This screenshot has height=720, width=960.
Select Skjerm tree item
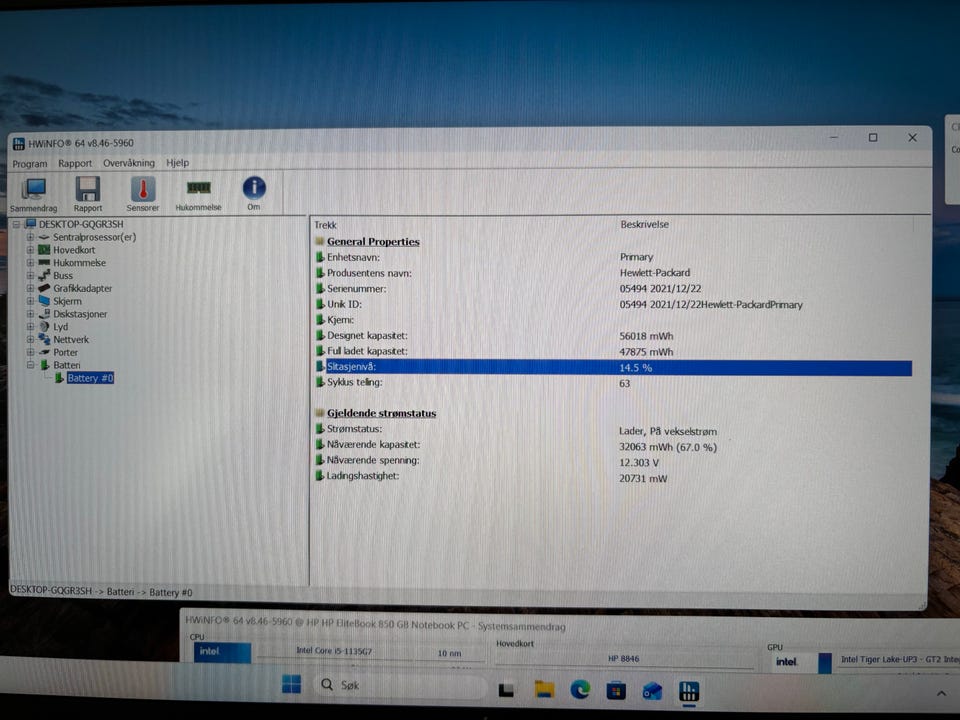67,301
